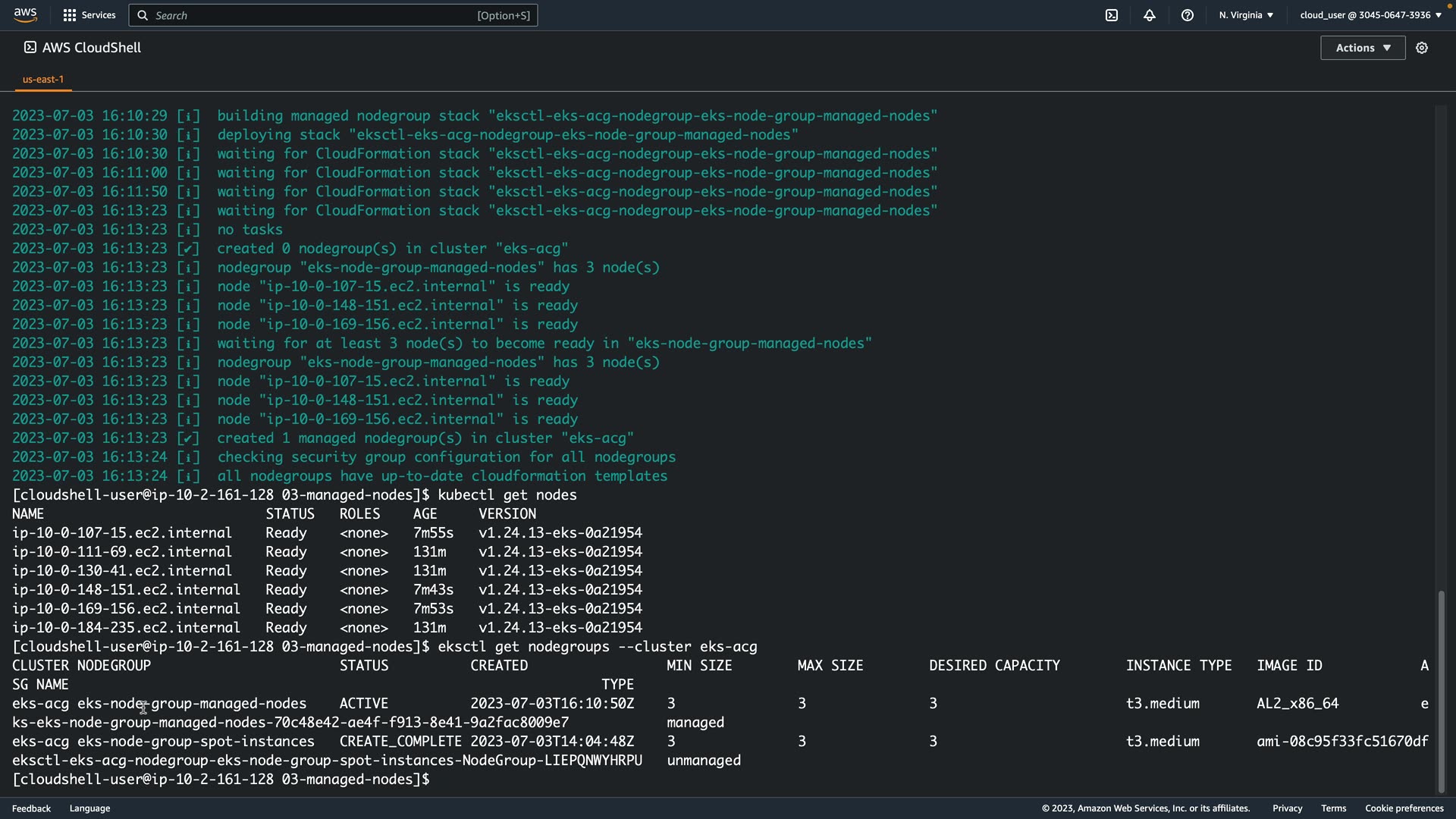The width and height of the screenshot is (1456, 819).
Task: Expand the cloud_user account dropdown
Action: click(1370, 15)
